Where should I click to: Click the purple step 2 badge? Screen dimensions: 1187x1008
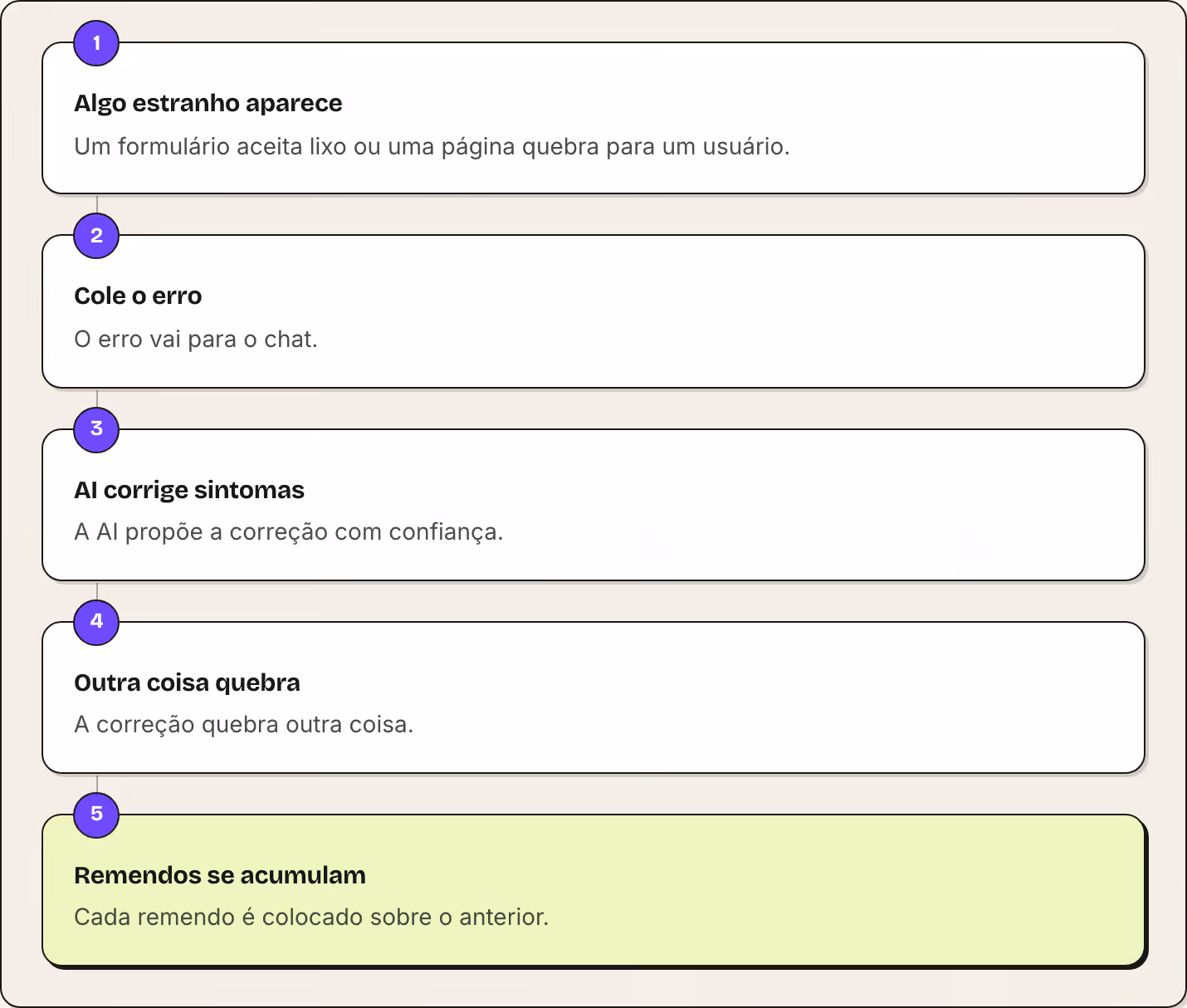(96, 236)
